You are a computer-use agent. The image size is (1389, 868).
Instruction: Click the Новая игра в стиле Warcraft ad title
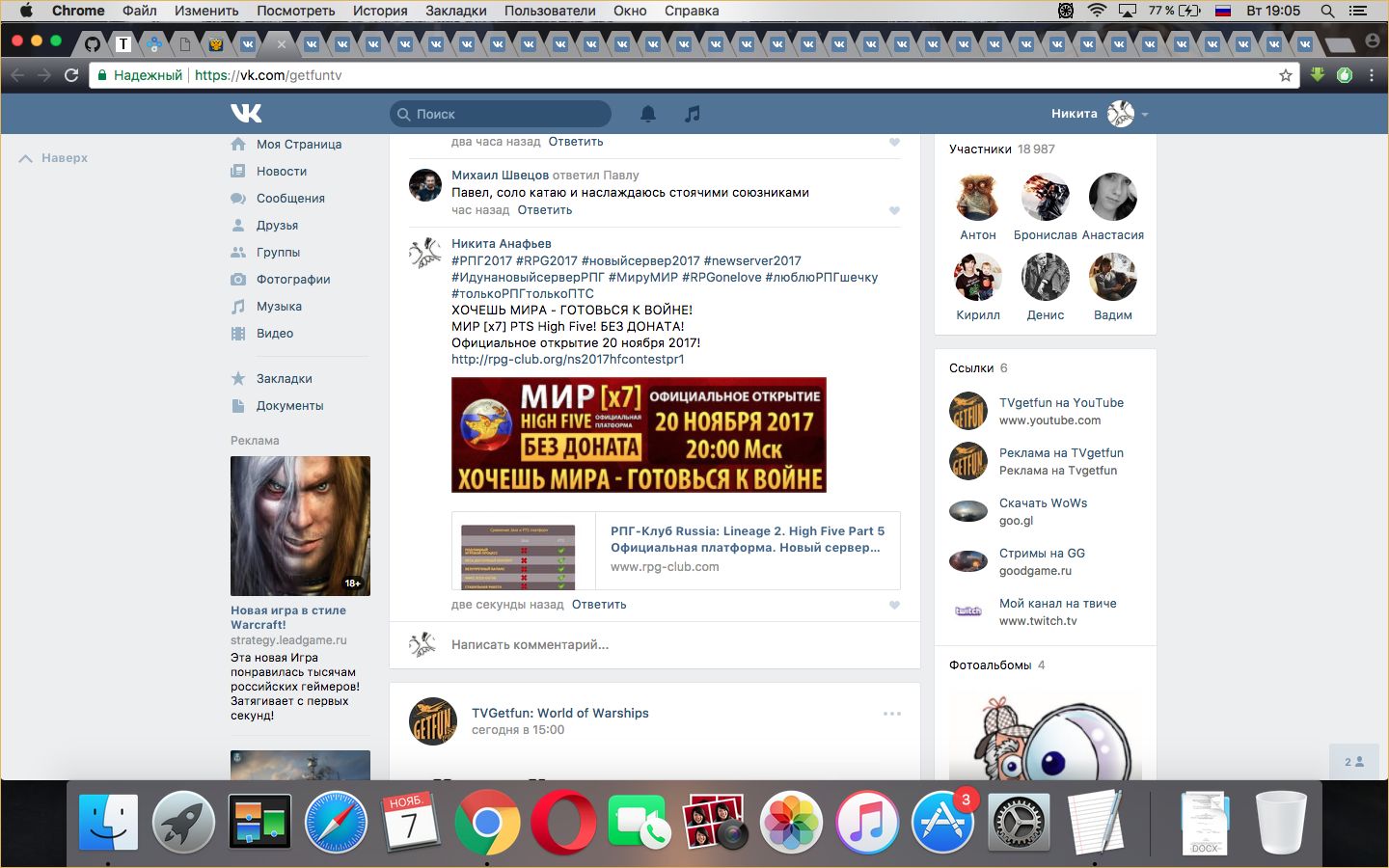click(288, 617)
